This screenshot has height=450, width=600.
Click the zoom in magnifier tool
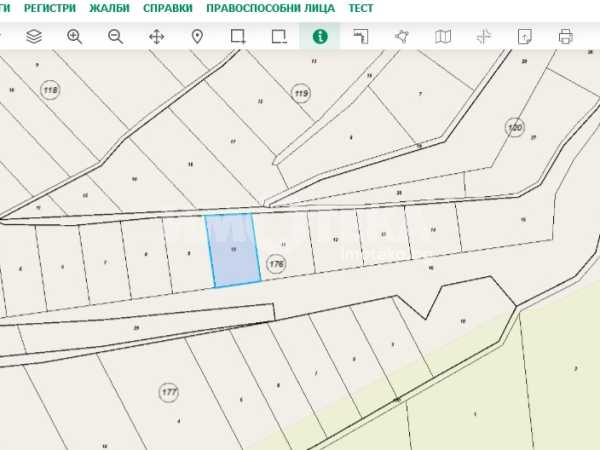click(75, 37)
